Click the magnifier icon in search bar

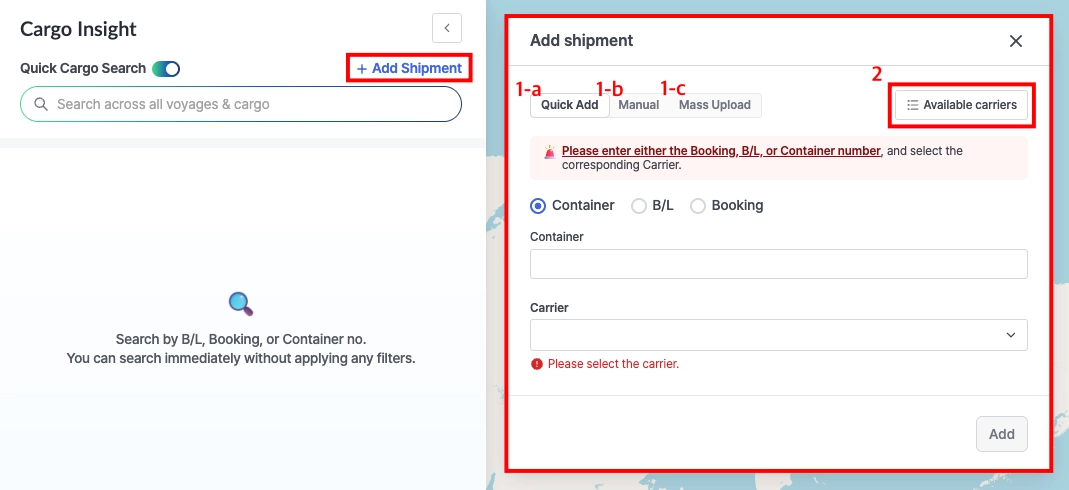tap(41, 104)
